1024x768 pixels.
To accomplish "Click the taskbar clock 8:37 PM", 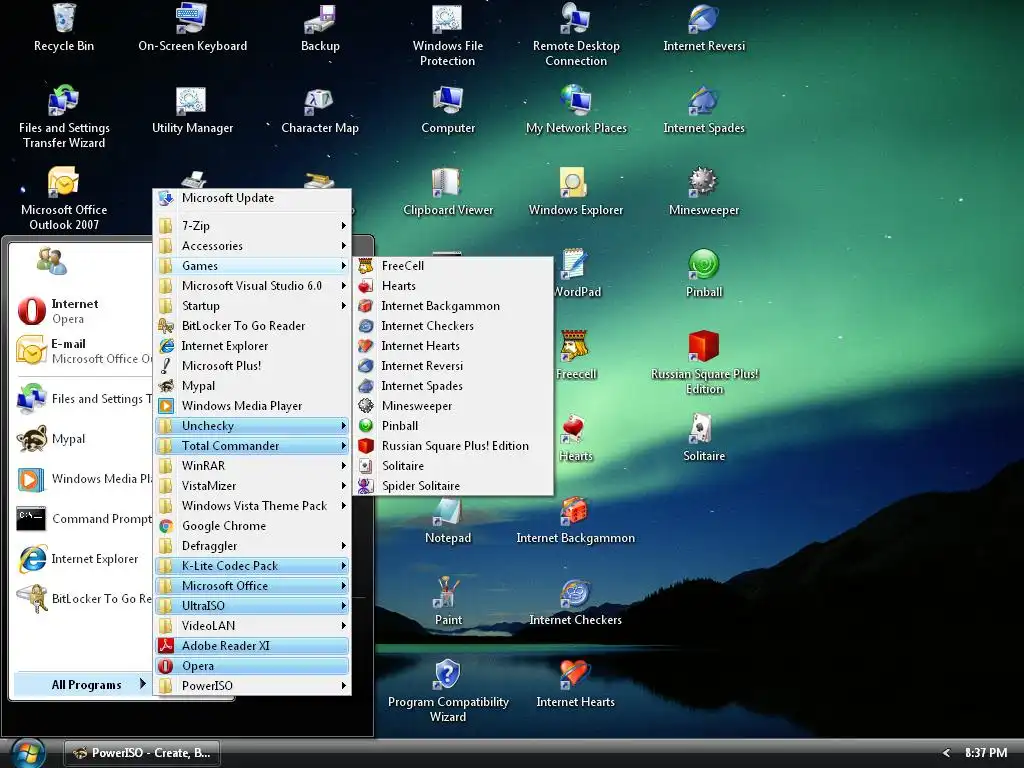I will coord(985,753).
